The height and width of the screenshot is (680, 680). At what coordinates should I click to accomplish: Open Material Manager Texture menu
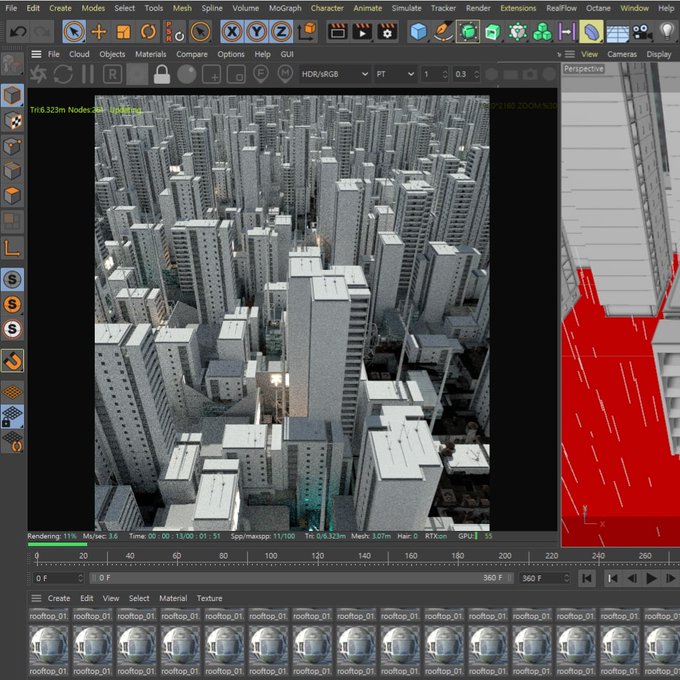[x=209, y=598]
